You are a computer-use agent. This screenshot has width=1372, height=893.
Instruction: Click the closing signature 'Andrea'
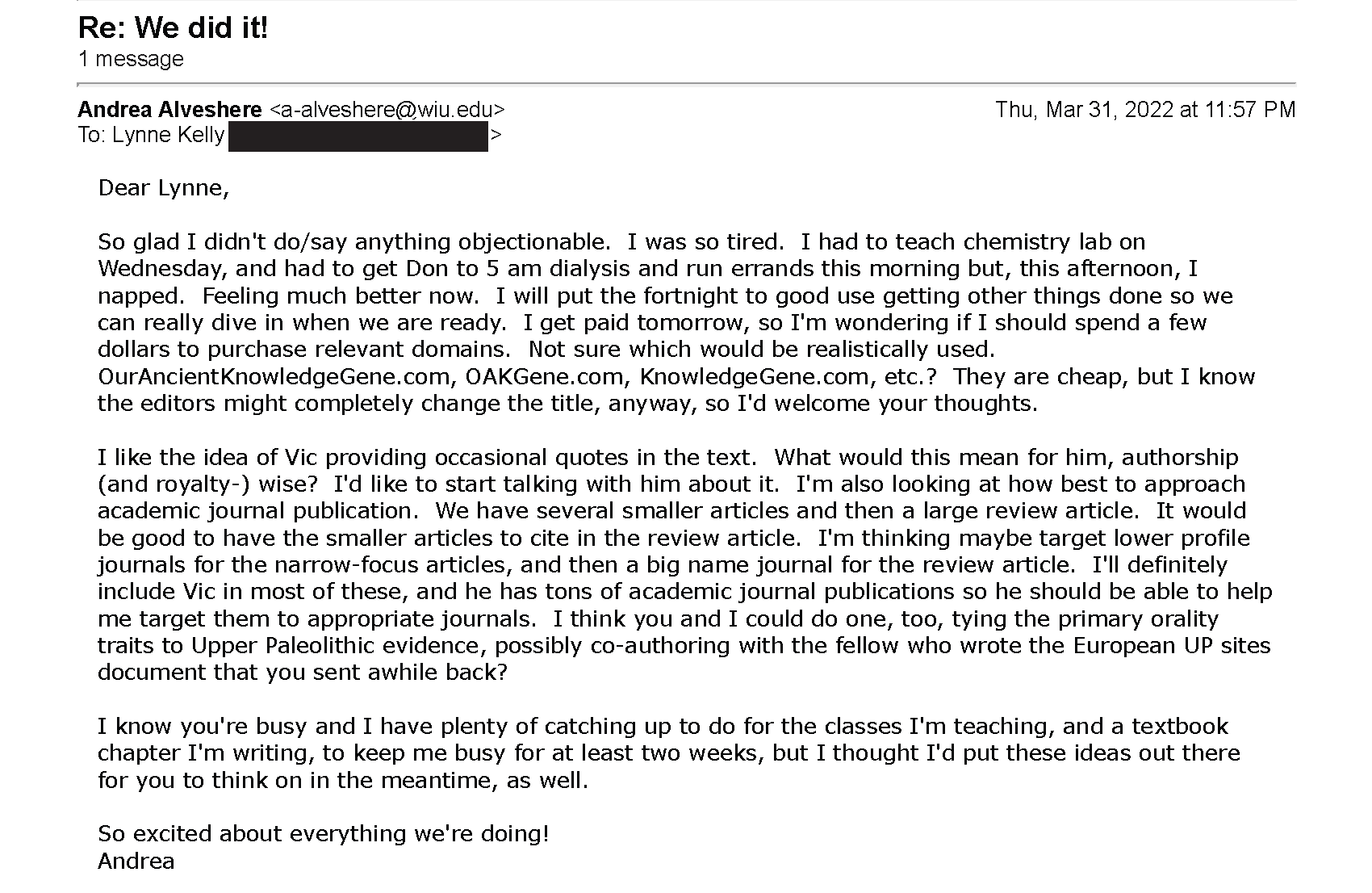(136, 862)
